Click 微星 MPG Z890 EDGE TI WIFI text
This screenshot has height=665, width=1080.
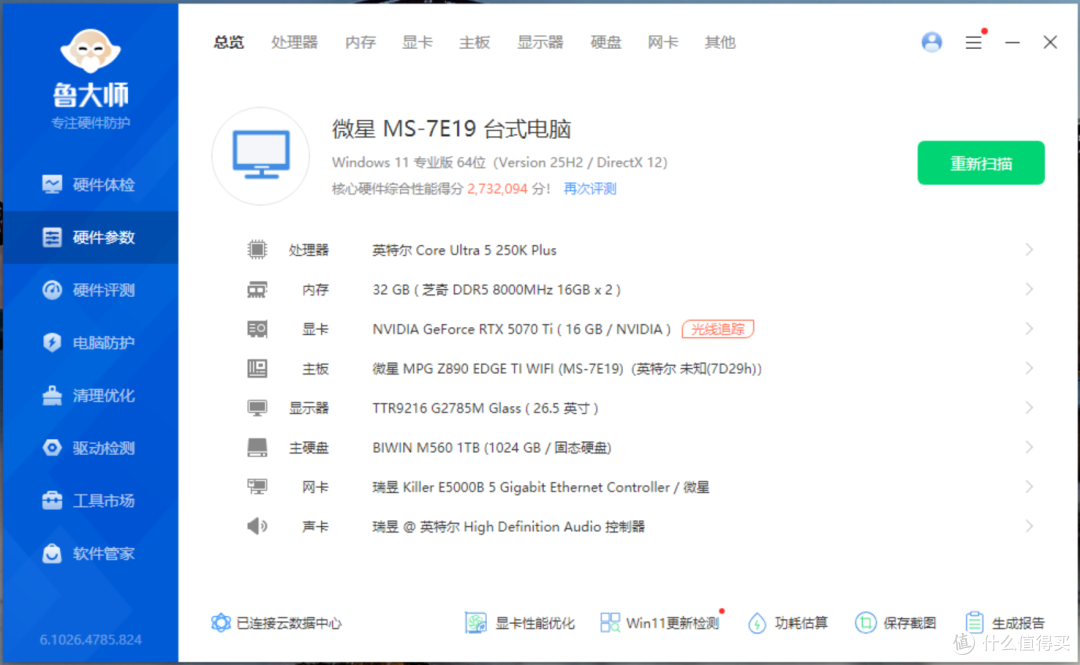(567, 369)
